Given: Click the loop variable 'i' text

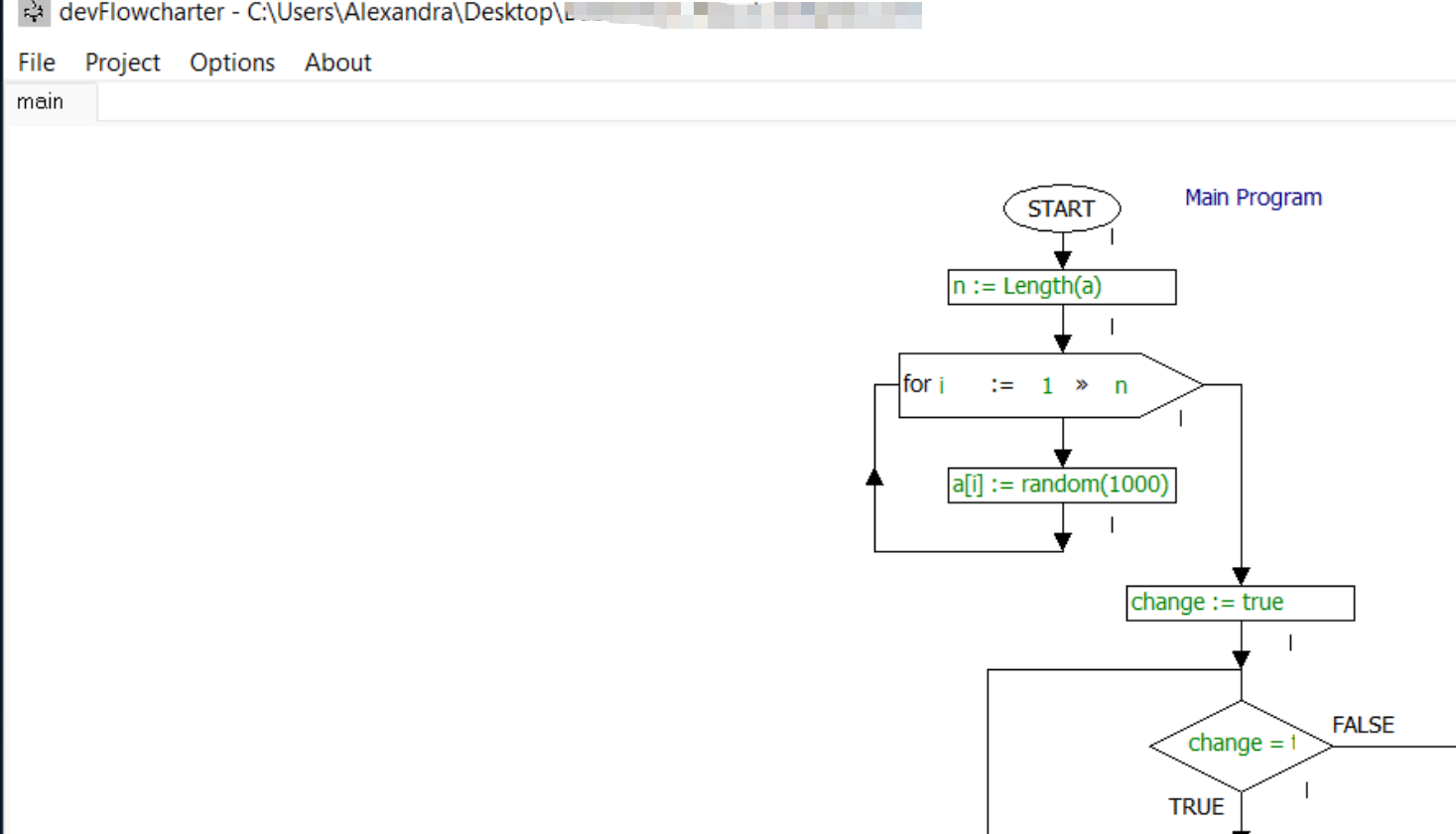Looking at the screenshot, I should pos(941,385).
